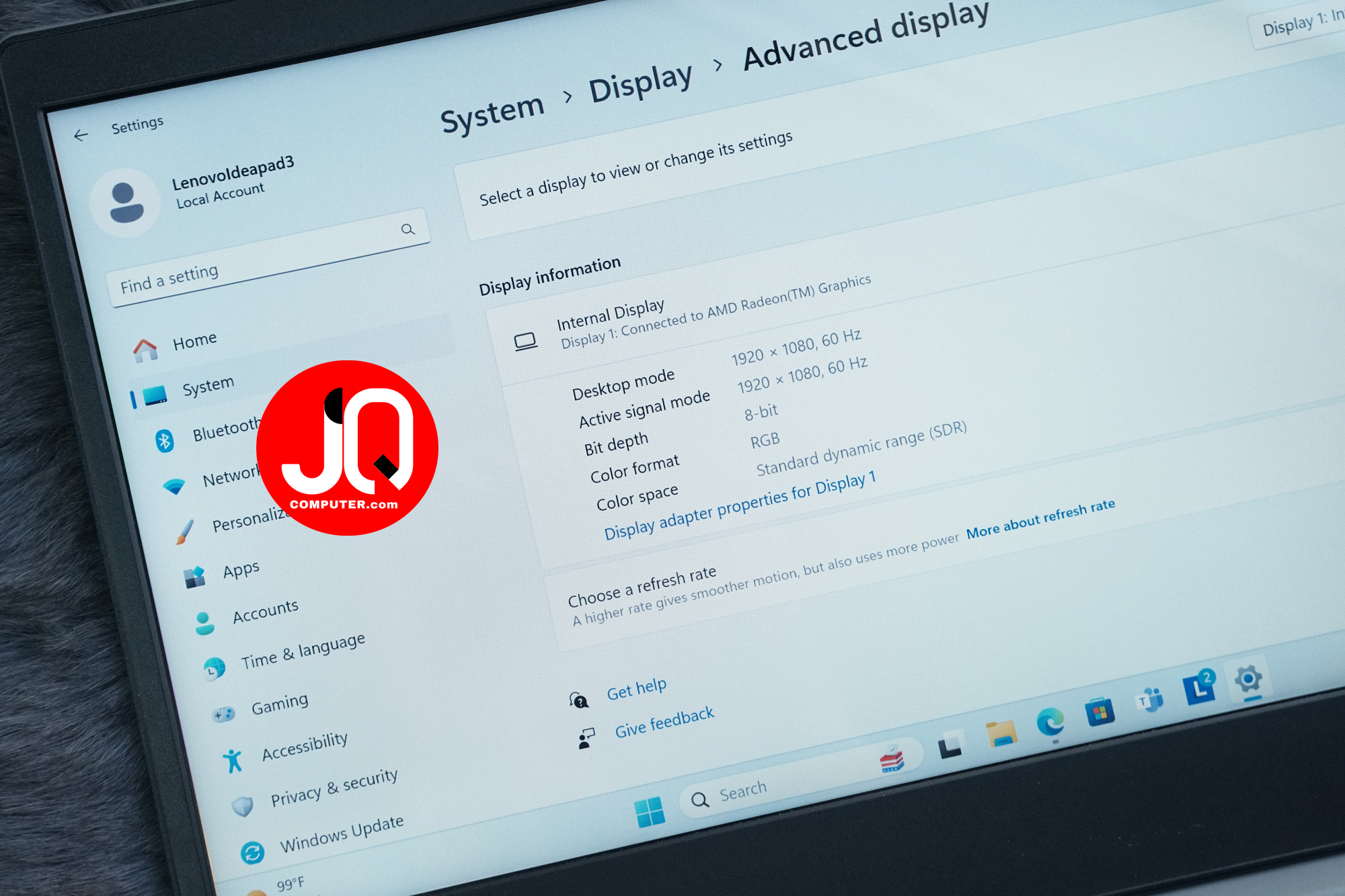This screenshot has width=1345, height=896.
Task: Click Display in the breadcrumb
Action: 640,83
